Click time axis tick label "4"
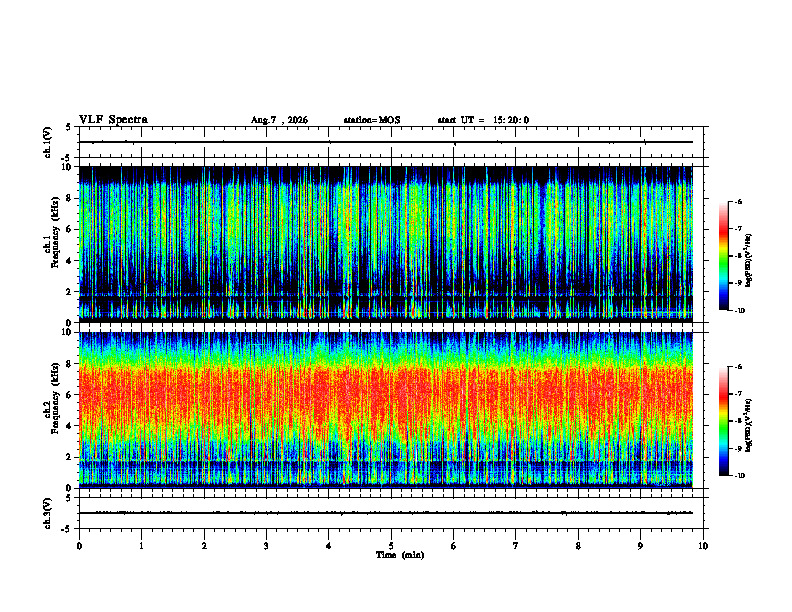 [329, 546]
